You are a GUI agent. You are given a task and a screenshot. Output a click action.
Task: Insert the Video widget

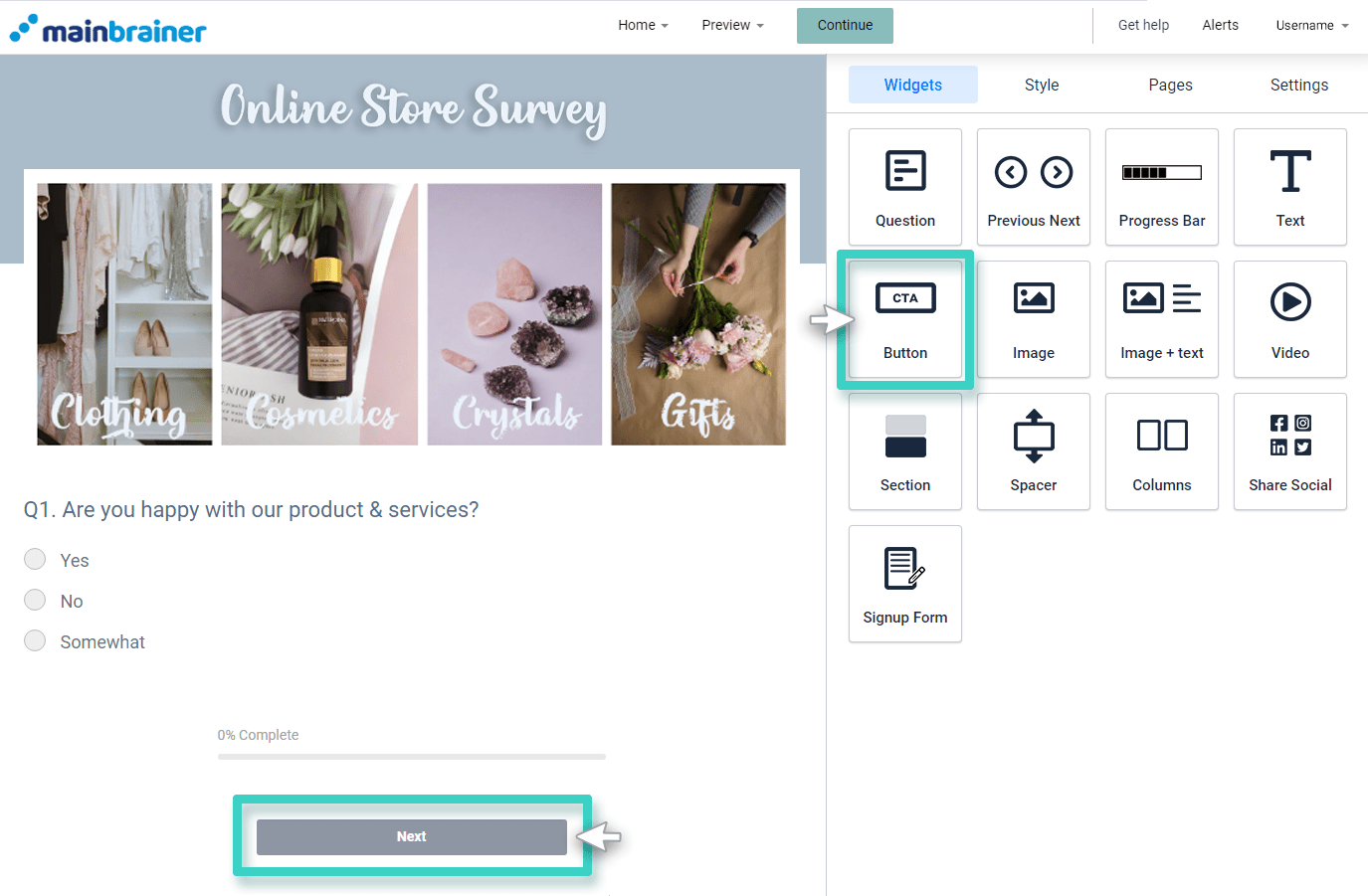tap(1289, 319)
